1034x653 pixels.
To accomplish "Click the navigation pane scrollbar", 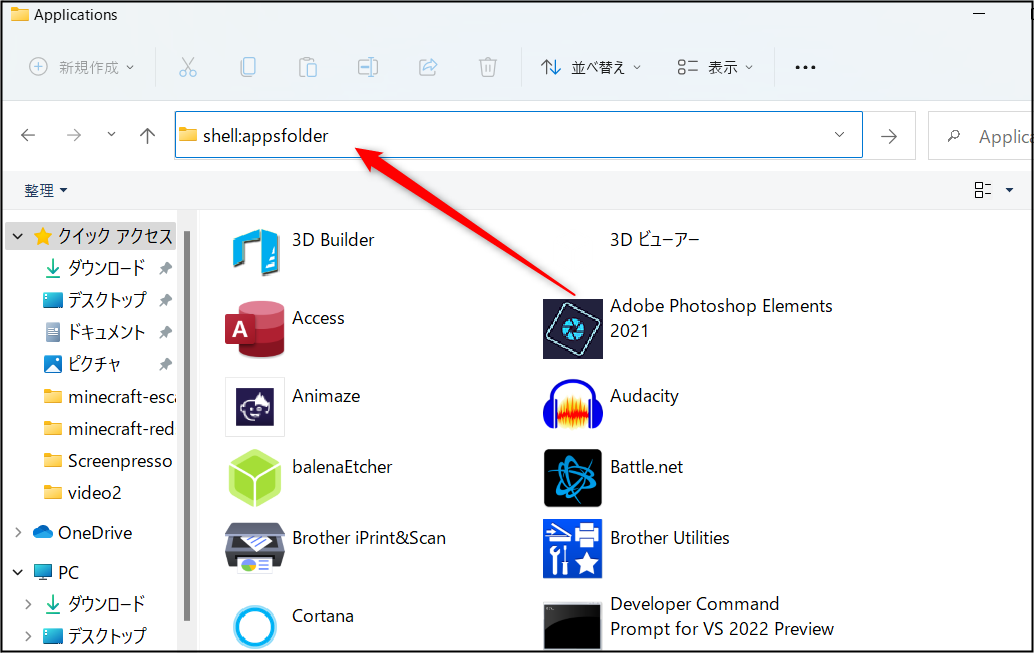I will (187, 425).
